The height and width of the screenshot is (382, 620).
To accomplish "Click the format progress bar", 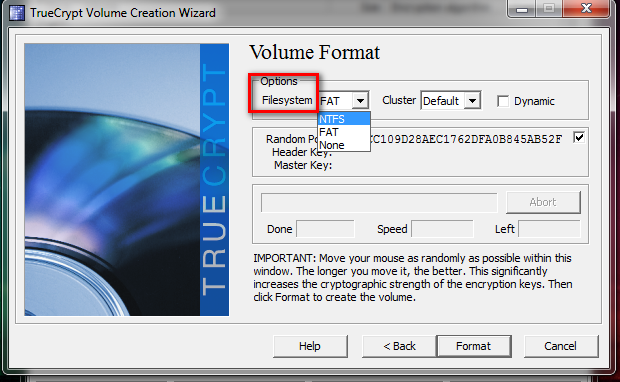I will [x=379, y=202].
